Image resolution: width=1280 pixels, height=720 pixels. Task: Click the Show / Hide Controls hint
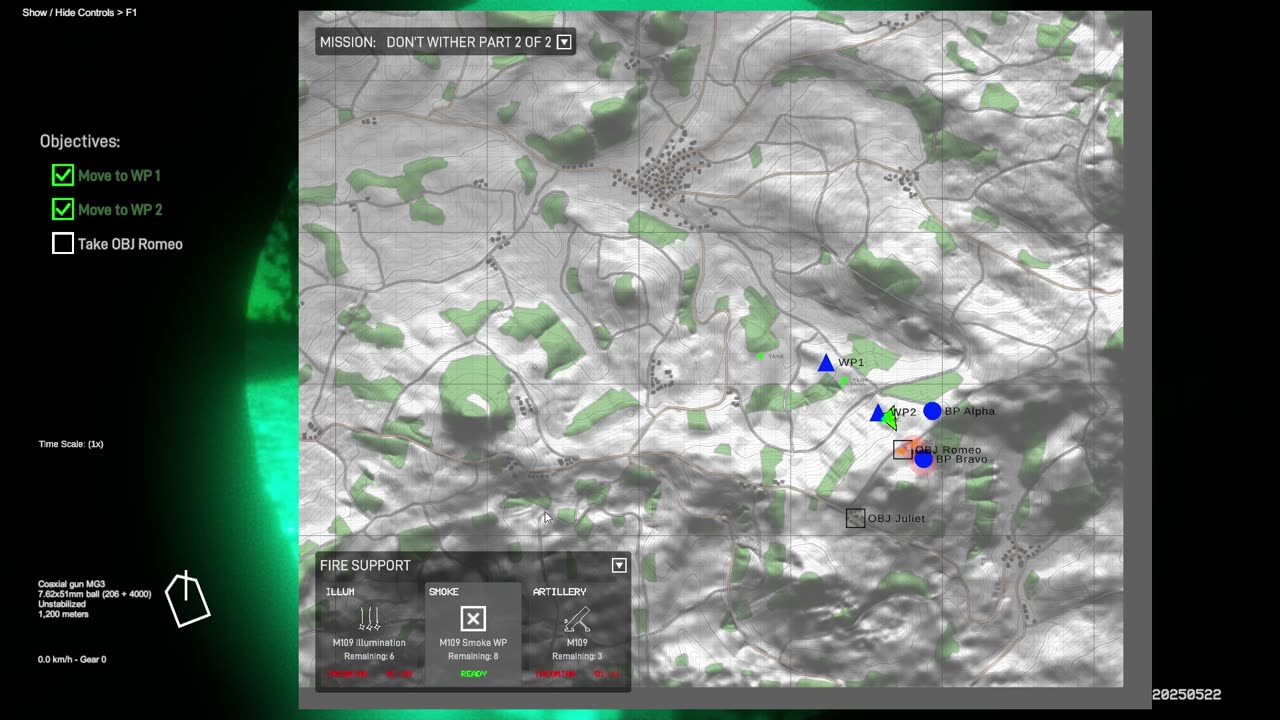point(80,13)
